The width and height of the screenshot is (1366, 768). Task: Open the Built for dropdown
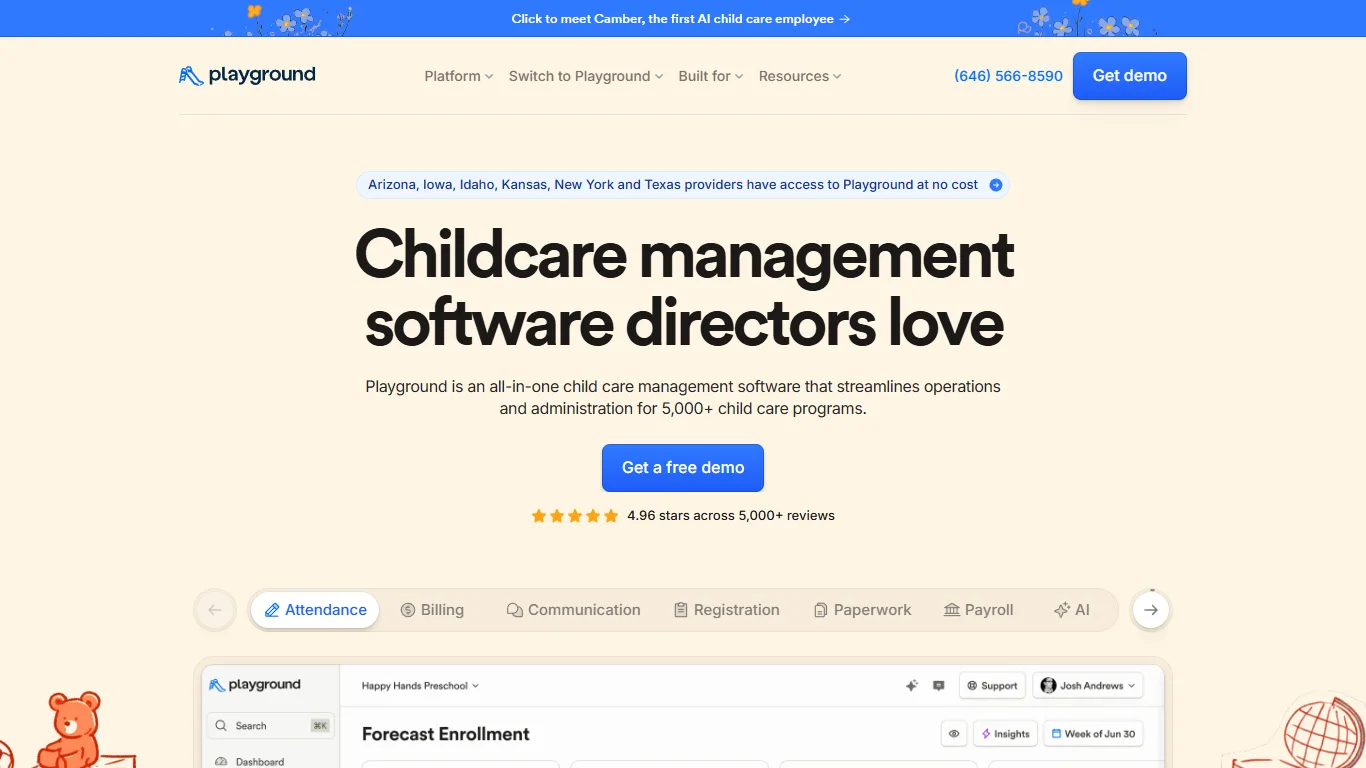pyautogui.click(x=711, y=76)
